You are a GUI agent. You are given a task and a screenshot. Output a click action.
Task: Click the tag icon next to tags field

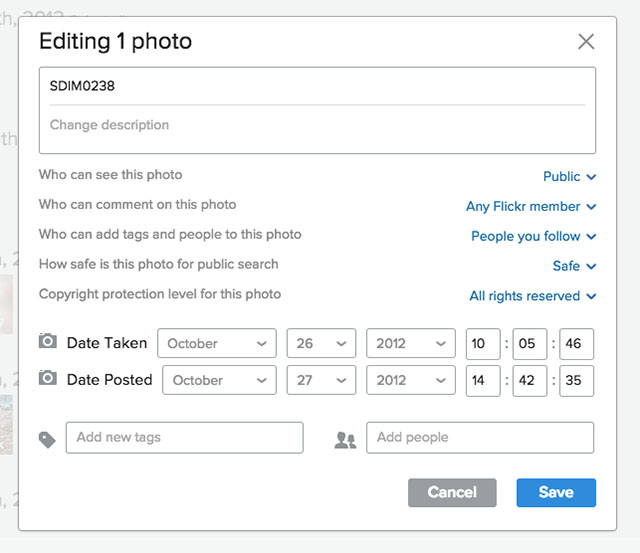click(x=47, y=438)
